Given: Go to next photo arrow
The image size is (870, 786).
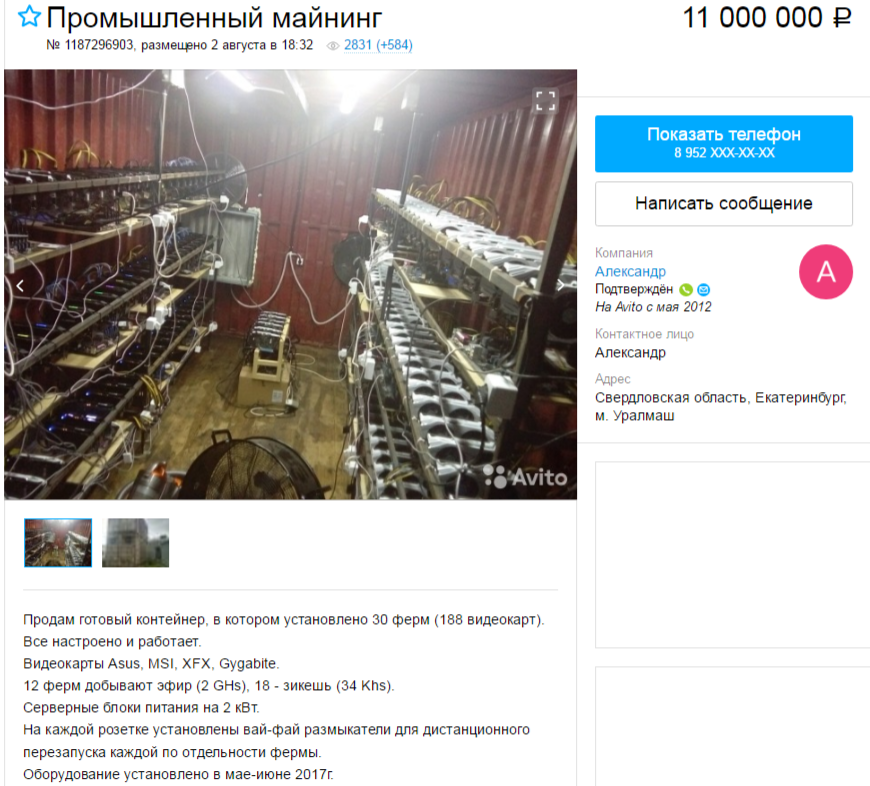Looking at the screenshot, I should [561, 285].
